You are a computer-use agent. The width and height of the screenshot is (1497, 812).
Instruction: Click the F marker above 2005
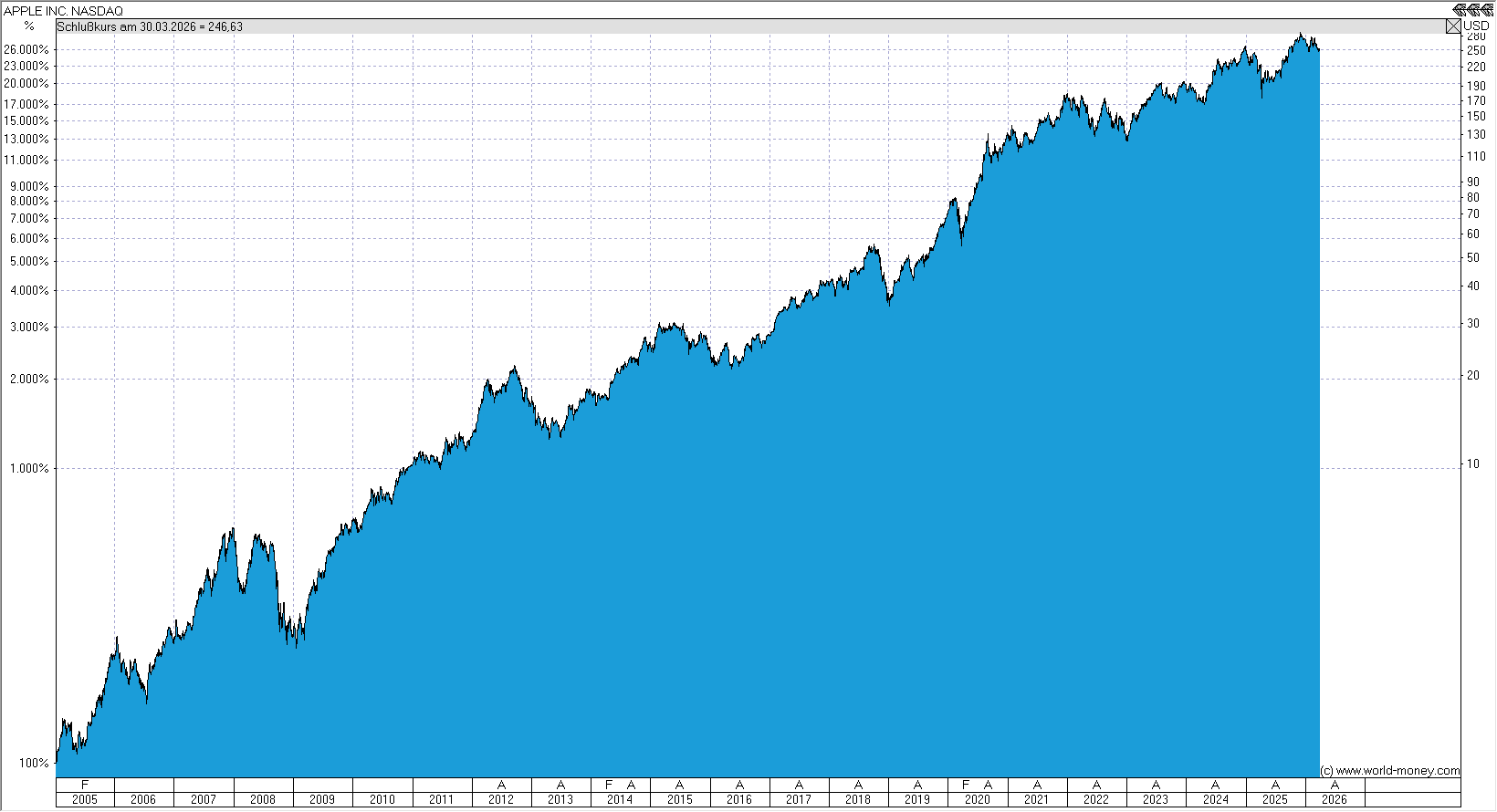pos(85,785)
